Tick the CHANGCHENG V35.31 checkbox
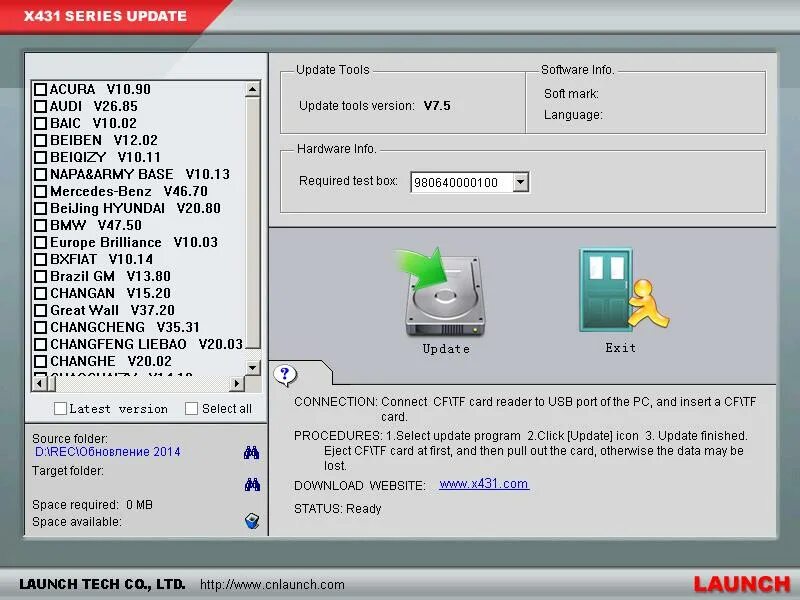The width and height of the screenshot is (800, 600). (x=40, y=327)
